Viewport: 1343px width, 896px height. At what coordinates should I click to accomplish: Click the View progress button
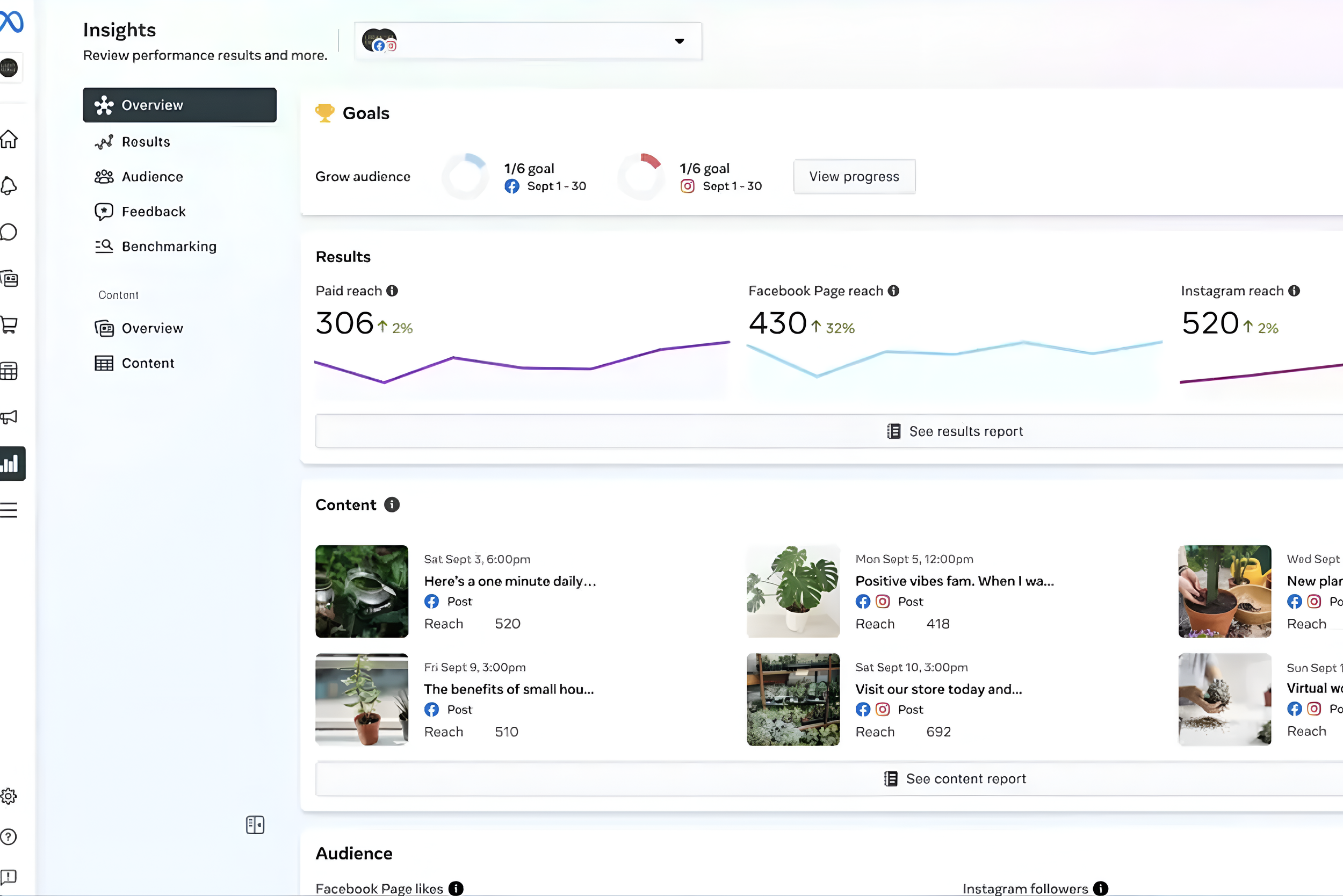(854, 177)
